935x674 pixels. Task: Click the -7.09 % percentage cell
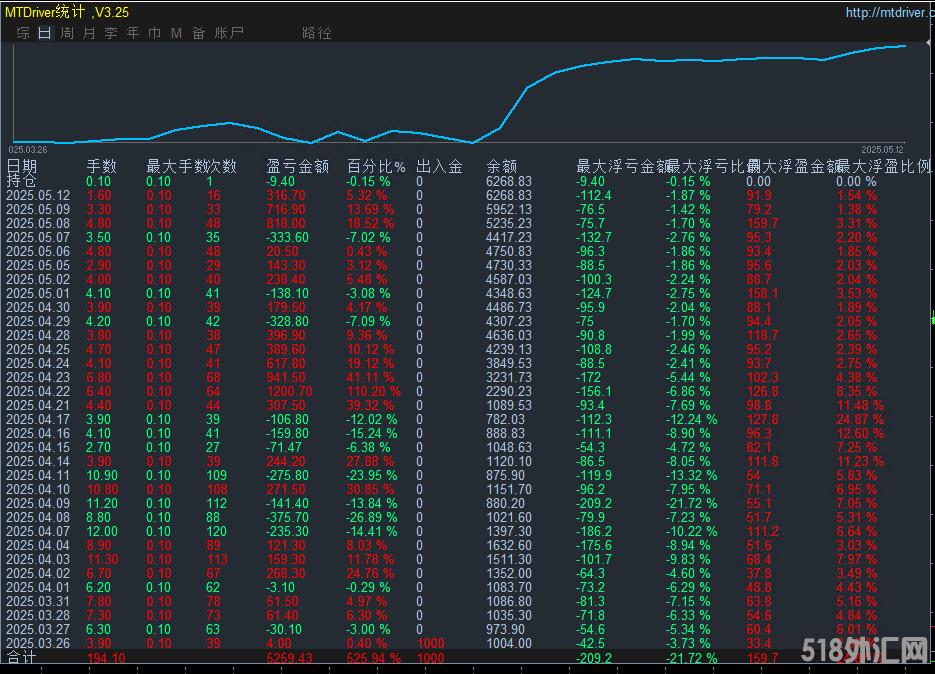[x=369, y=321]
